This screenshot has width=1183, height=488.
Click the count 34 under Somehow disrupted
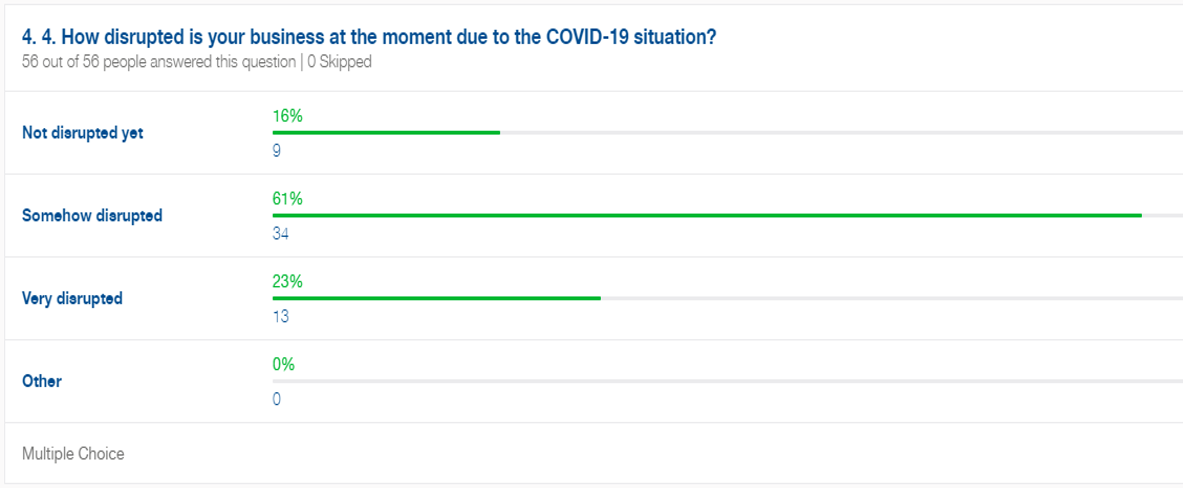(281, 234)
